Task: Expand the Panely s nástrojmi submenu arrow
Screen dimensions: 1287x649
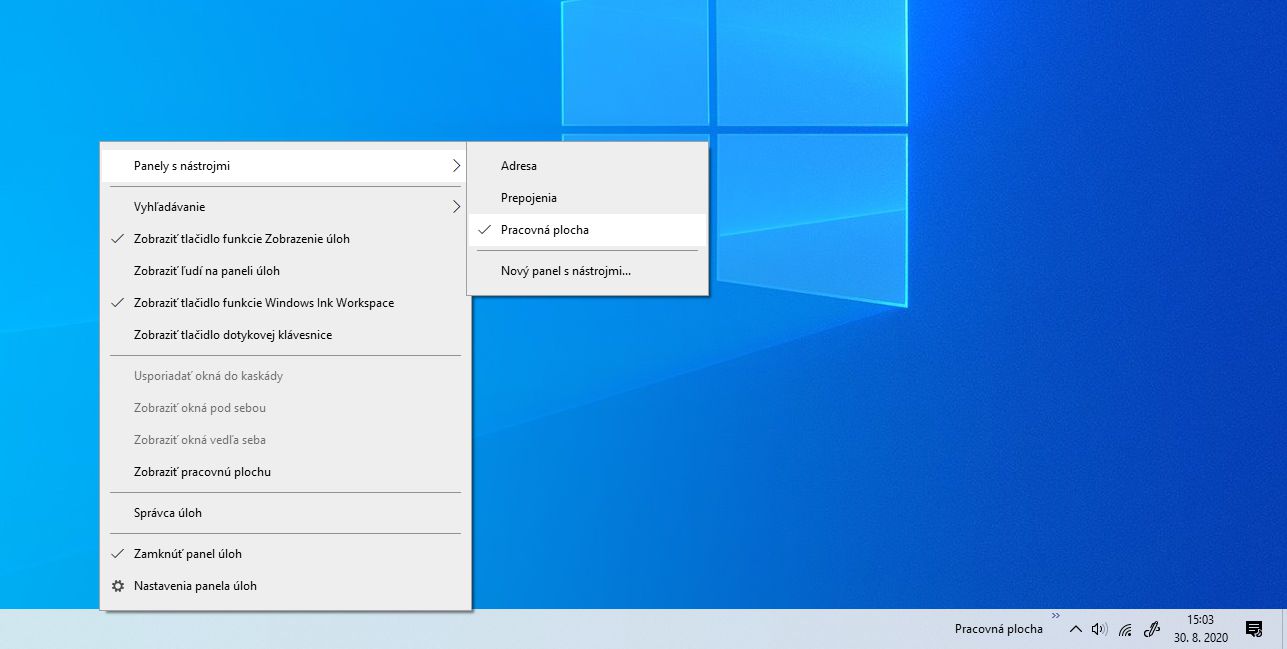Action: click(456, 166)
